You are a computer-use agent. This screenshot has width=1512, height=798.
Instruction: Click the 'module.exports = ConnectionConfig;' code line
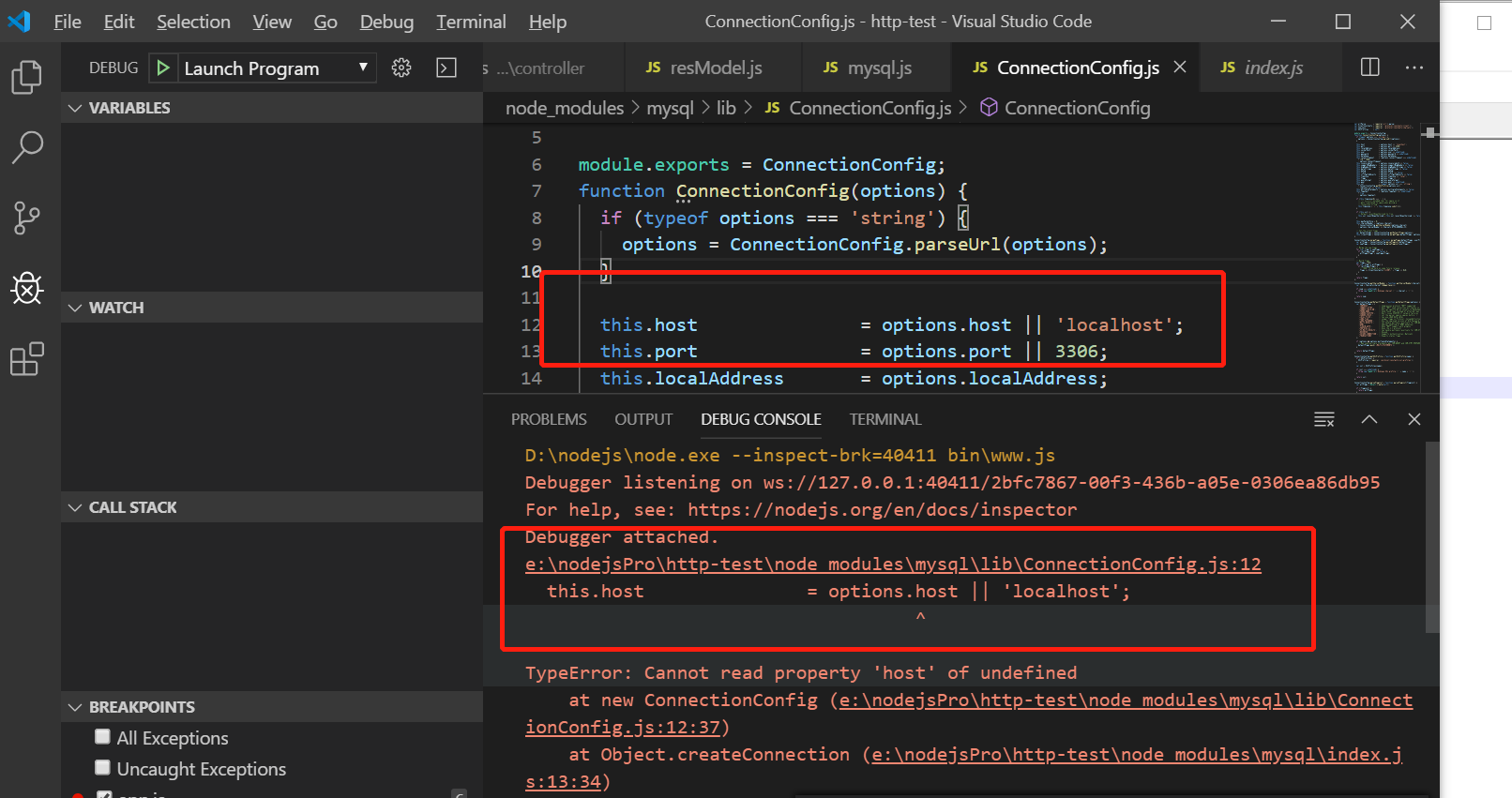[762, 164]
